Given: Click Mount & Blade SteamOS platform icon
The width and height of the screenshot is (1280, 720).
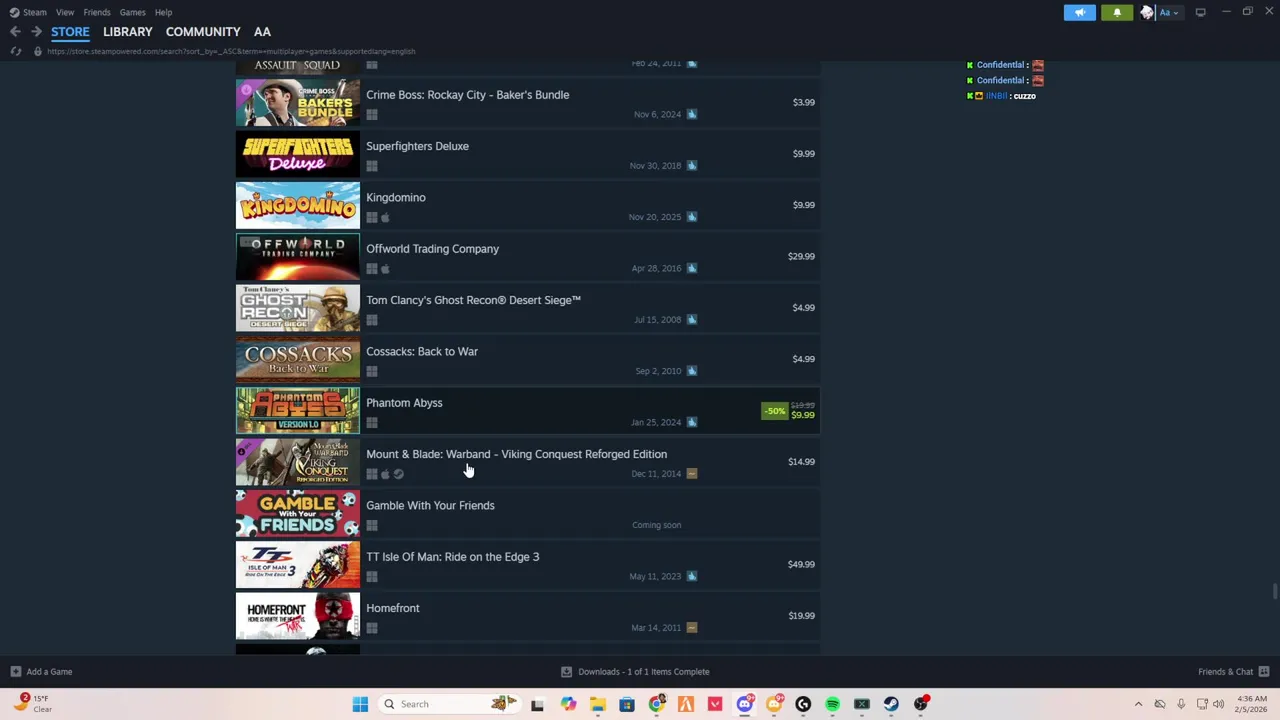Looking at the screenshot, I should pyautogui.click(x=398, y=474).
